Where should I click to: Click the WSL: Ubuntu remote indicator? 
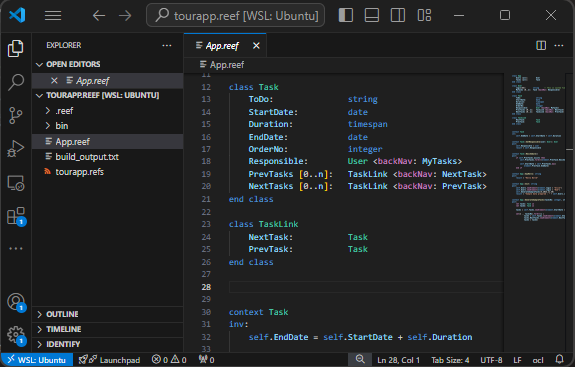(37, 360)
